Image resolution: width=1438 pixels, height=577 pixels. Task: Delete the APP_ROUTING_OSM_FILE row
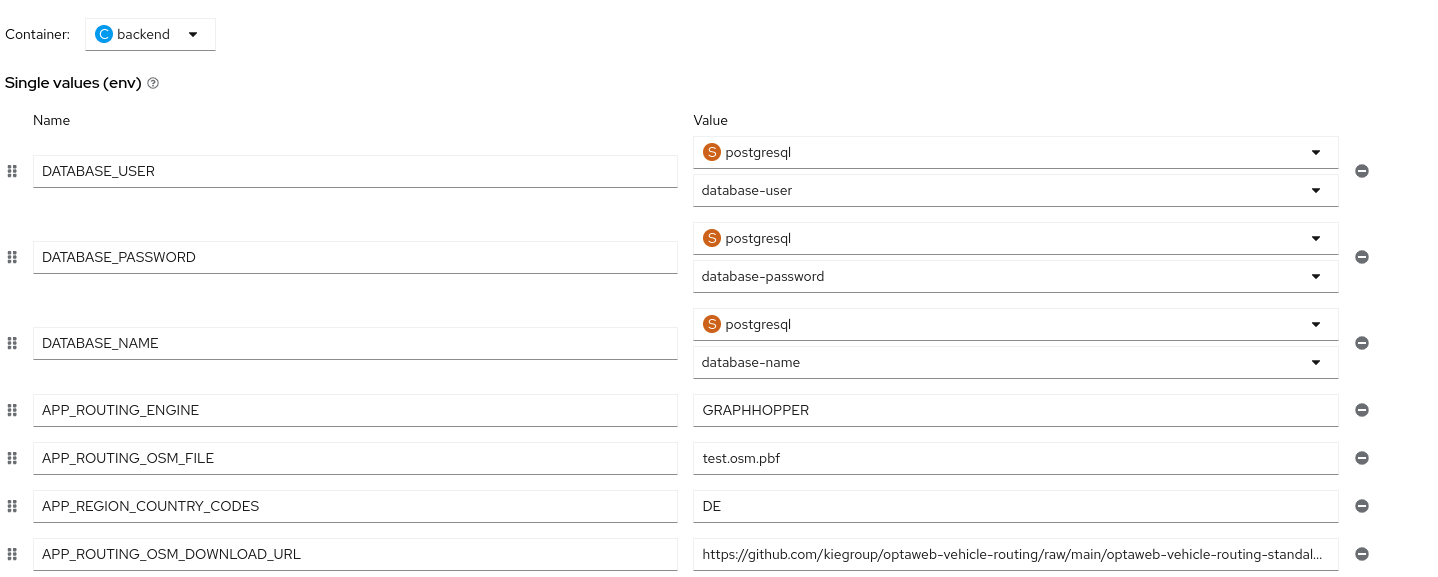pyautogui.click(x=1361, y=458)
